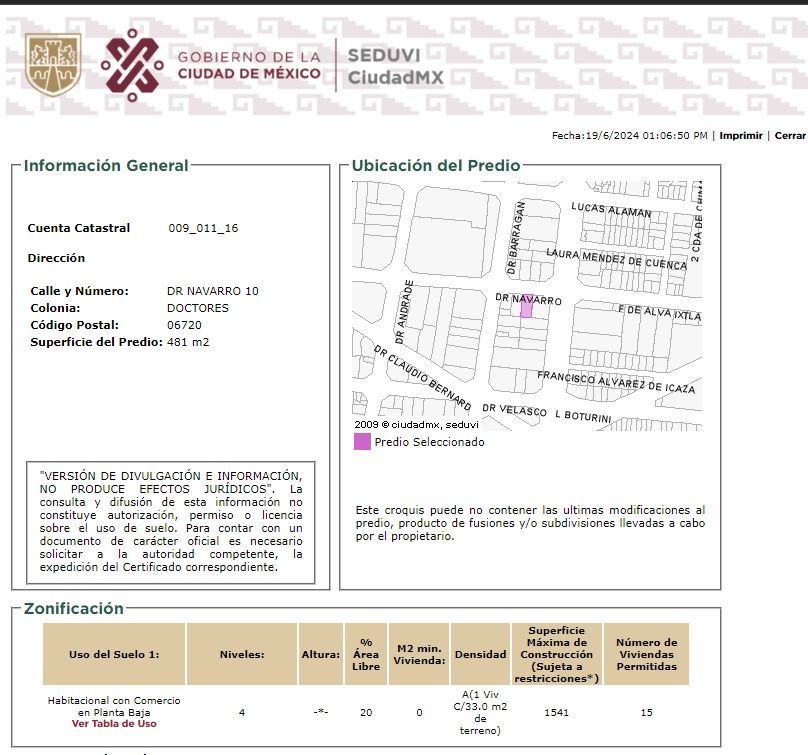Click the Cerrar link
The image size is (808, 755).
point(790,136)
